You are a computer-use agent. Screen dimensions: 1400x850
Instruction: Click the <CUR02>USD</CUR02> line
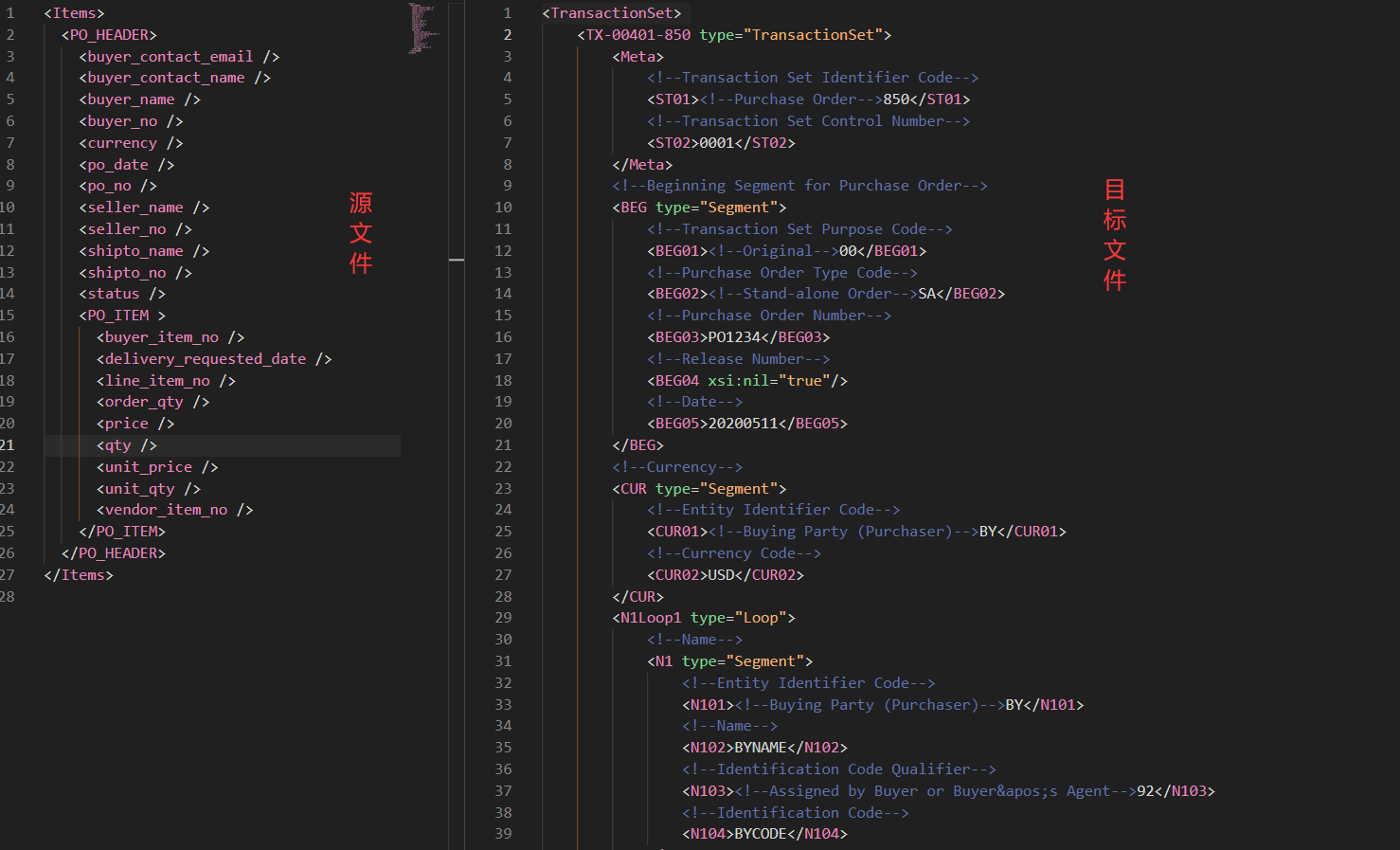click(726, 575)
